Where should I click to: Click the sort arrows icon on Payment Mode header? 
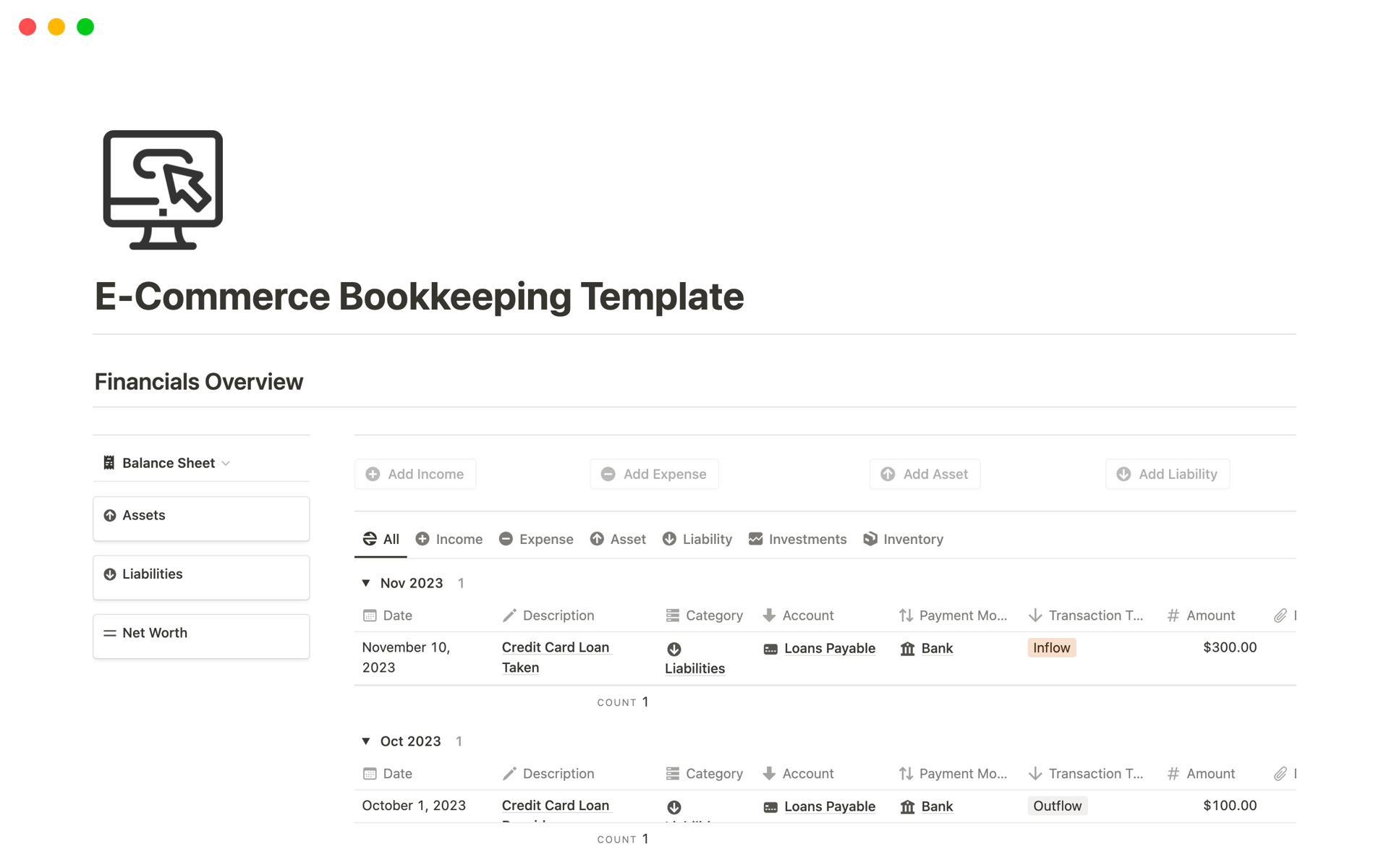point(905,615)
